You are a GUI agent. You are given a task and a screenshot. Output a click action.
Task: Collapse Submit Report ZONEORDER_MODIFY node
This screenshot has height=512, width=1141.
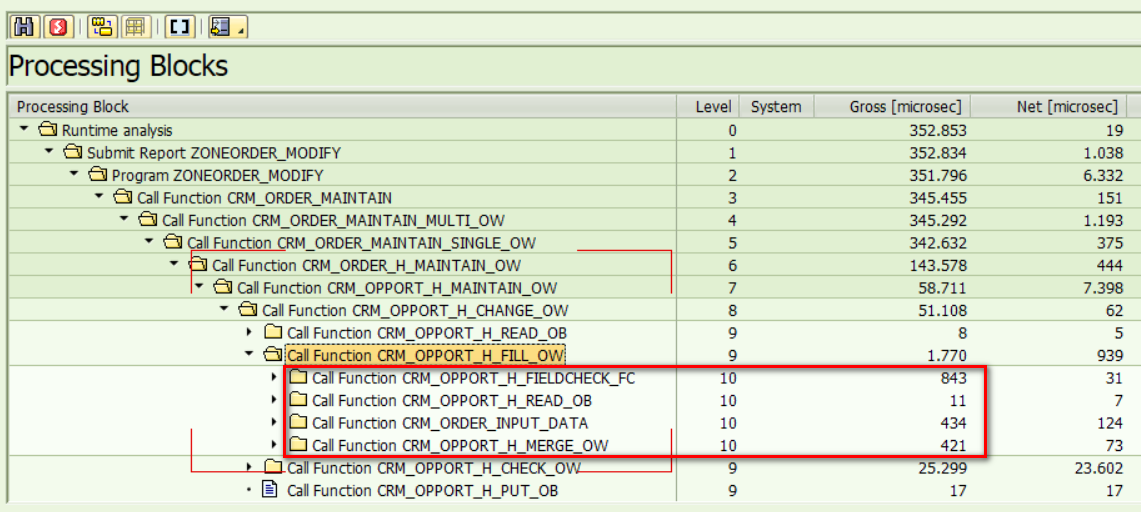coord(49,153)
